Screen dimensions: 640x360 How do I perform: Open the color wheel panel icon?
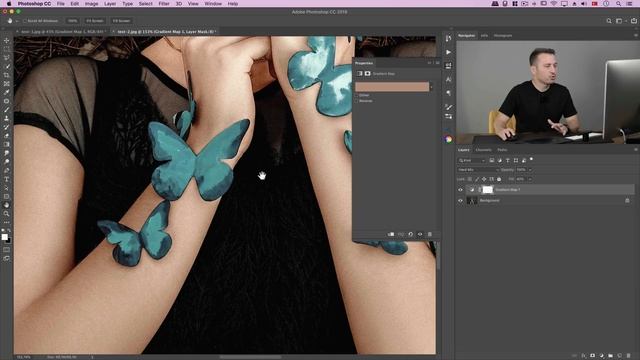point(449,139)
